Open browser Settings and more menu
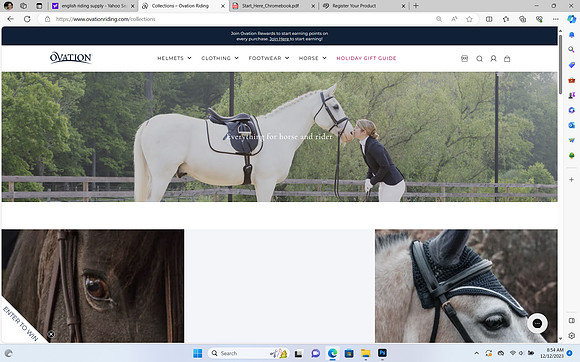 click(x=556, y=19)
